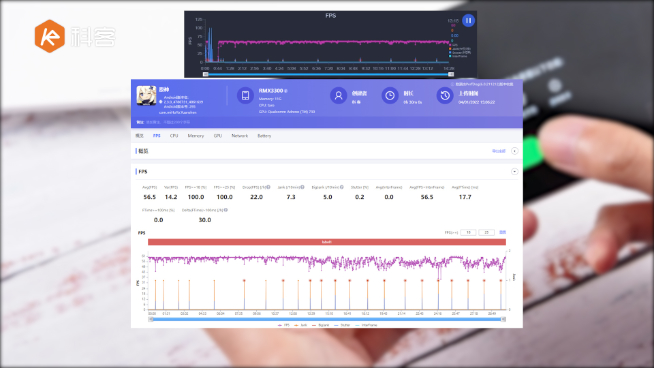Switch to the Memory tab
Image resolution: width=654 pixels, height=368 pixels.
196,136
